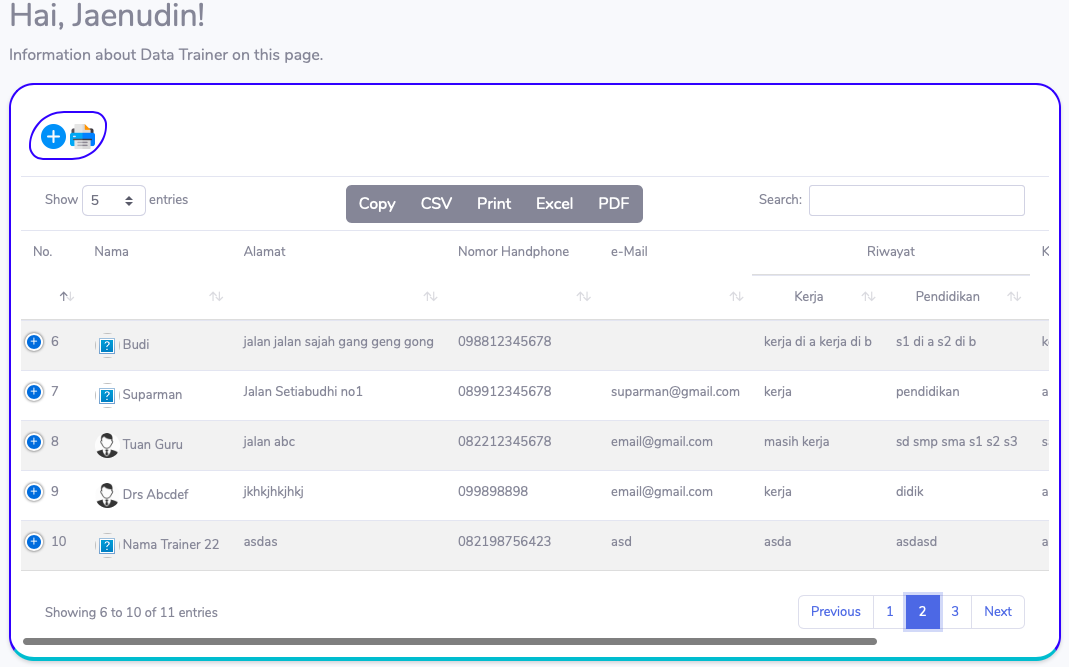Sort by e-Mail column arrows

(736, 296)
